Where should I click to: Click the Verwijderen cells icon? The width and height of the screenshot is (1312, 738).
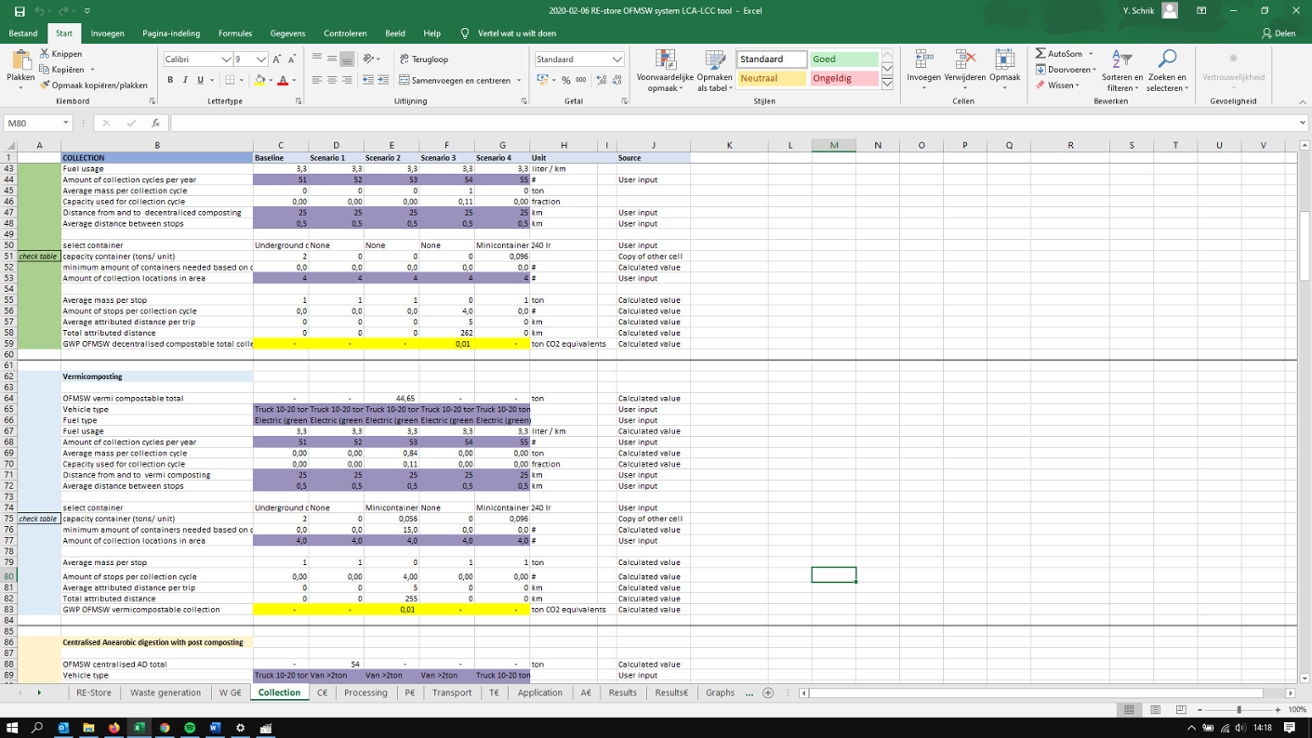[965, 60]
